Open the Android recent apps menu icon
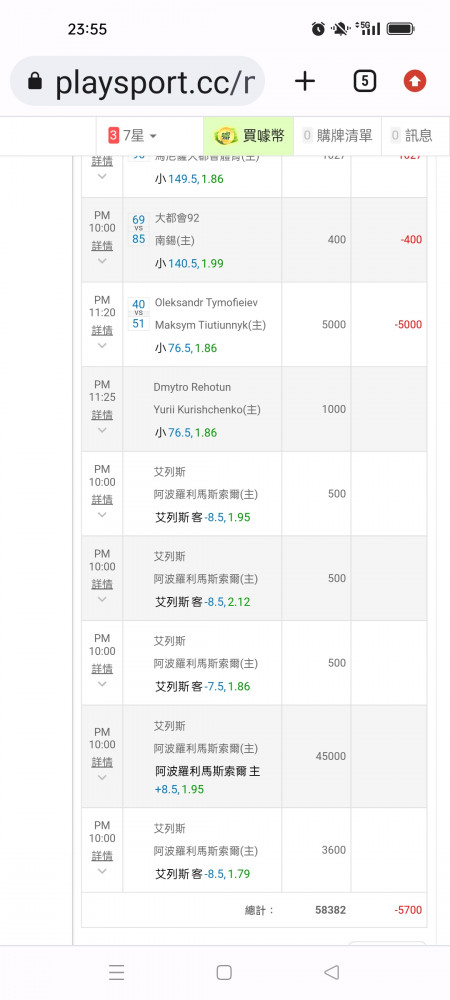The image size is (450, 1000). (x=116, y=972)
